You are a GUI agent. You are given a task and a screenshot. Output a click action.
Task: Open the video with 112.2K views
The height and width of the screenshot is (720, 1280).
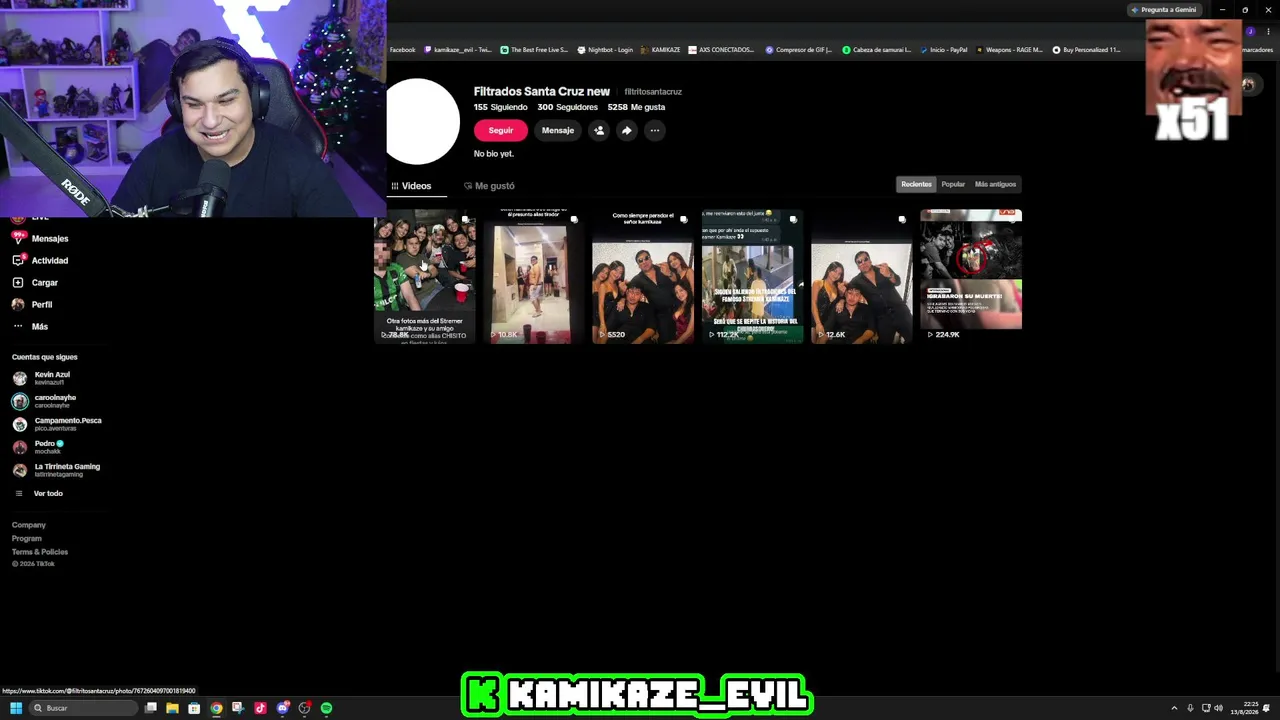(x=752, y=276)
